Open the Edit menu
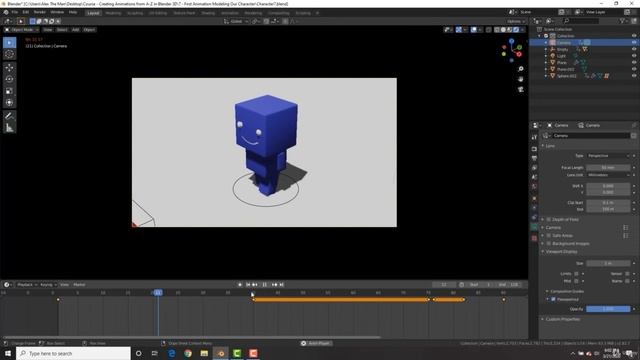This screenshot has width=640, height=360. pos(26,12)
